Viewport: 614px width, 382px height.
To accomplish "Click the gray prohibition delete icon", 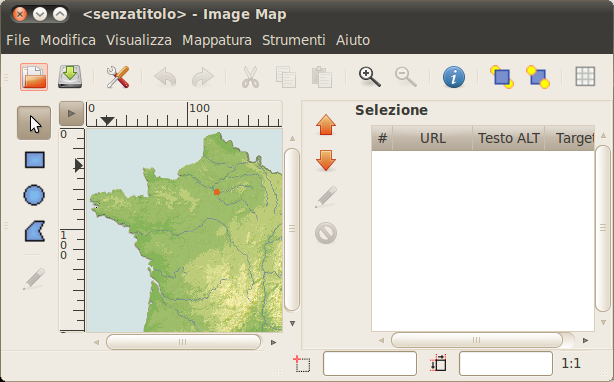I will click(326, 233).
